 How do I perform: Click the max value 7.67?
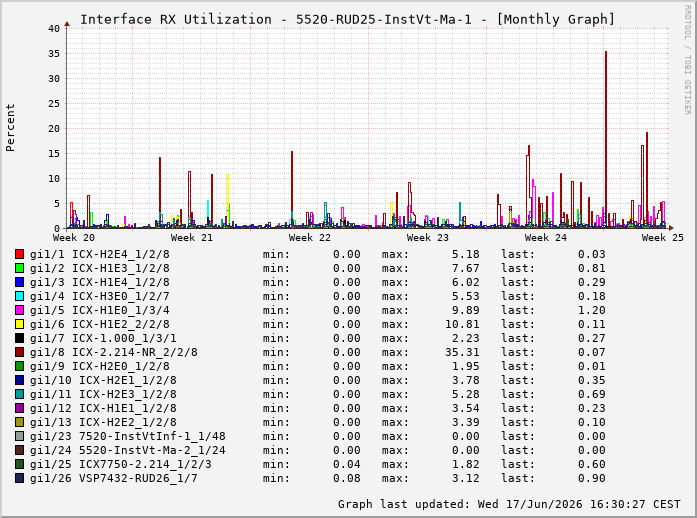466,268
